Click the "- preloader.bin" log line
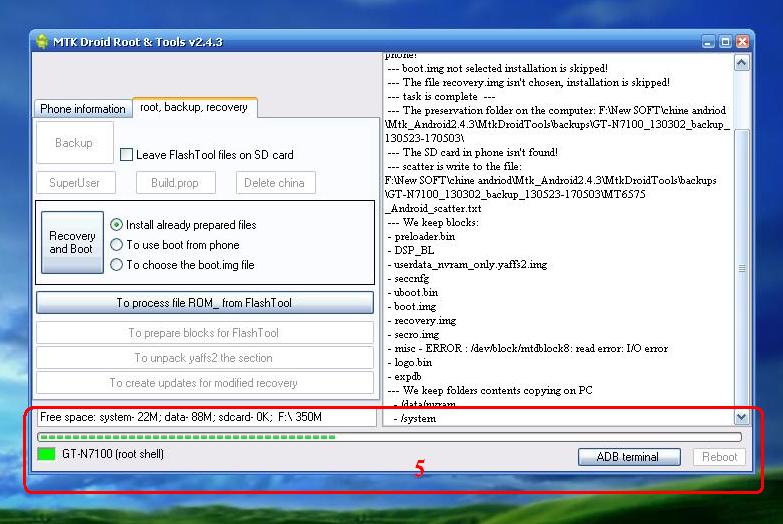 [421, 236]
